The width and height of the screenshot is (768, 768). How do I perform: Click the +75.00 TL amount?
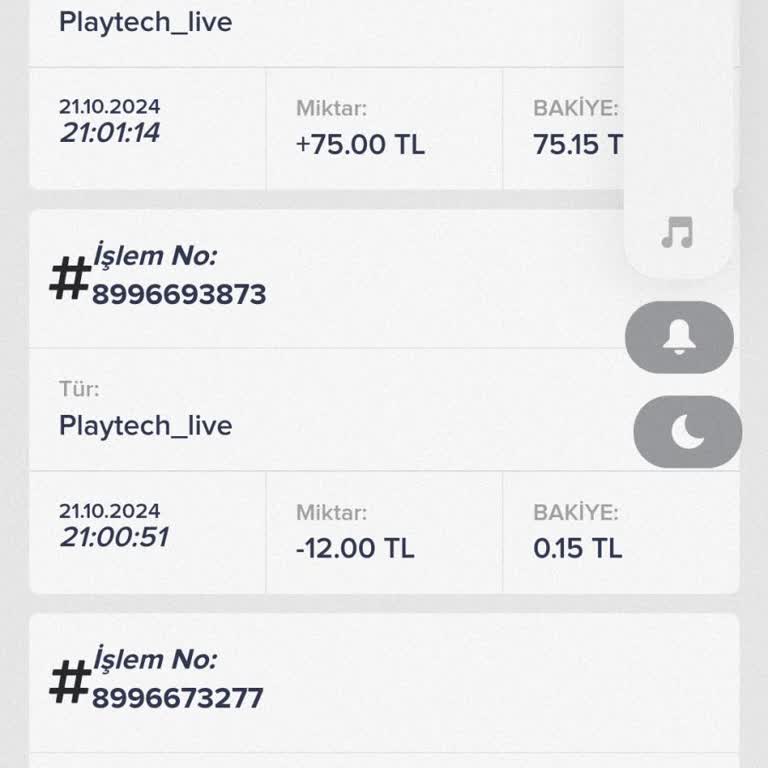[360, 144]
